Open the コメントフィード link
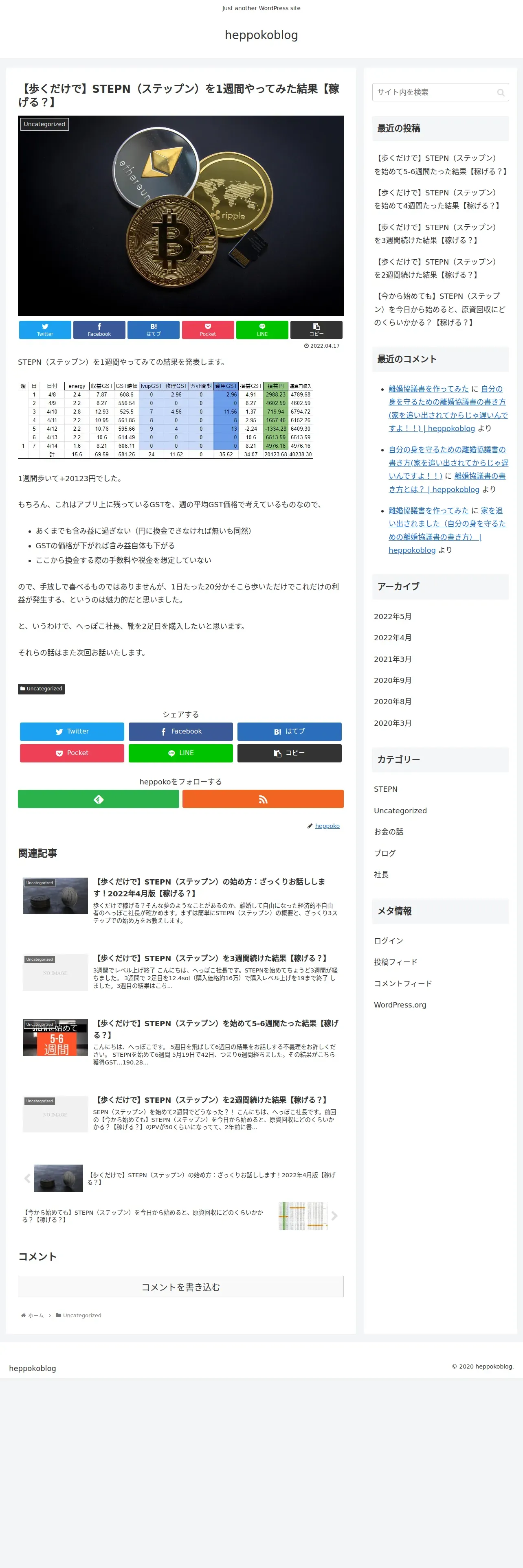The height and width of the screenshot is (1568, 523). (x=403, y=983)
